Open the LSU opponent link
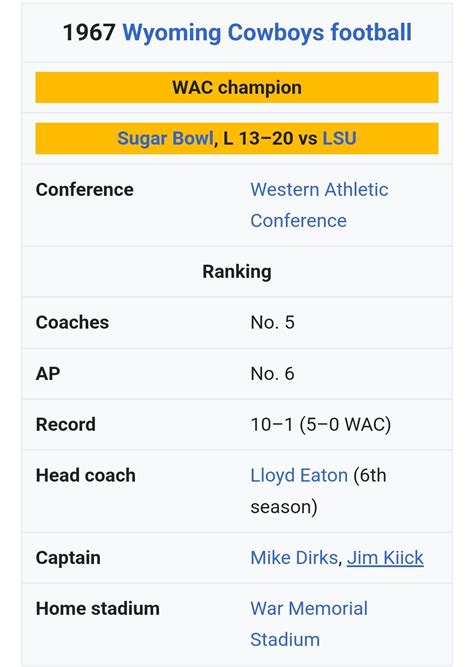The image size is (474, 667). (340, 138)
